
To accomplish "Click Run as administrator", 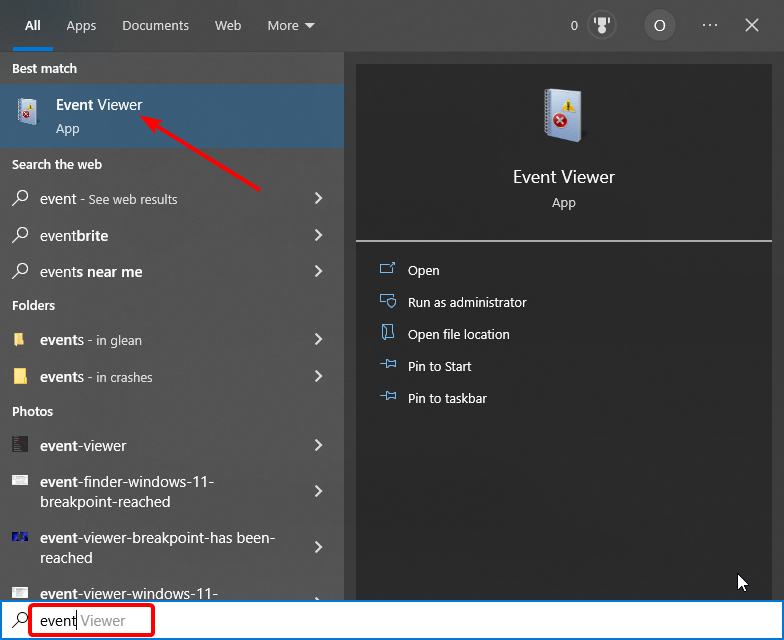I will tap(467, 302).
